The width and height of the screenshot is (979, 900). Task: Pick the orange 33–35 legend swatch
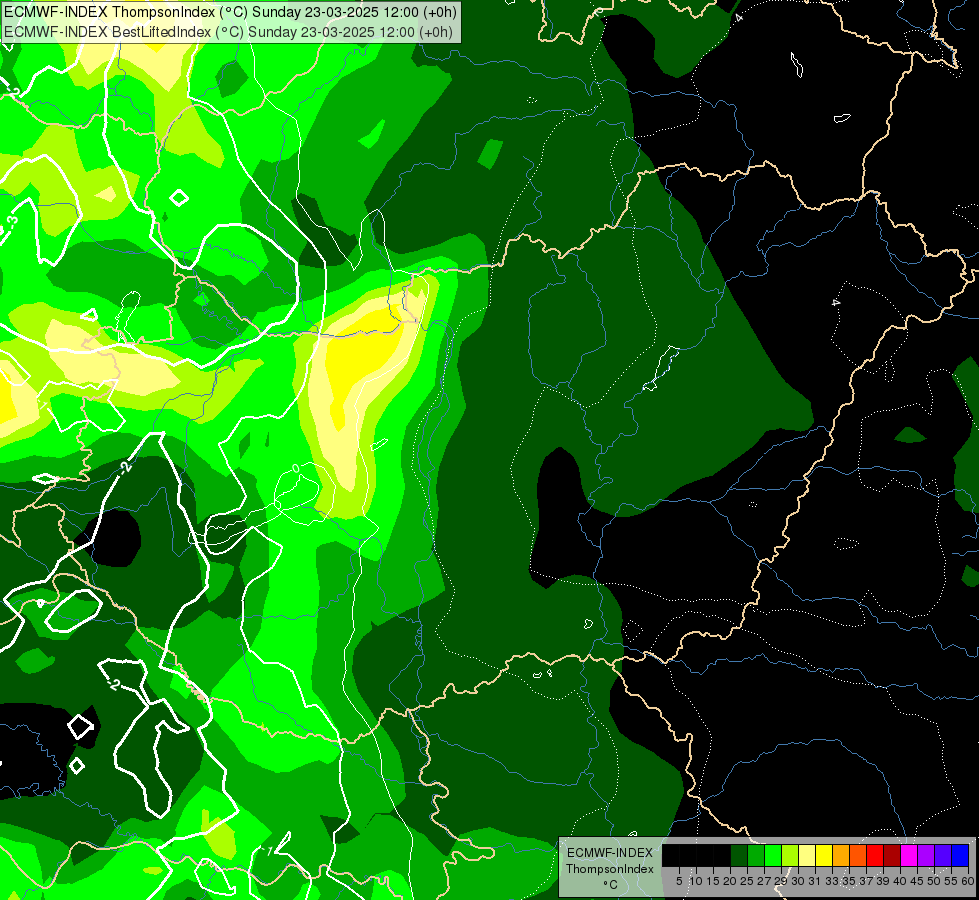[841, 855]
